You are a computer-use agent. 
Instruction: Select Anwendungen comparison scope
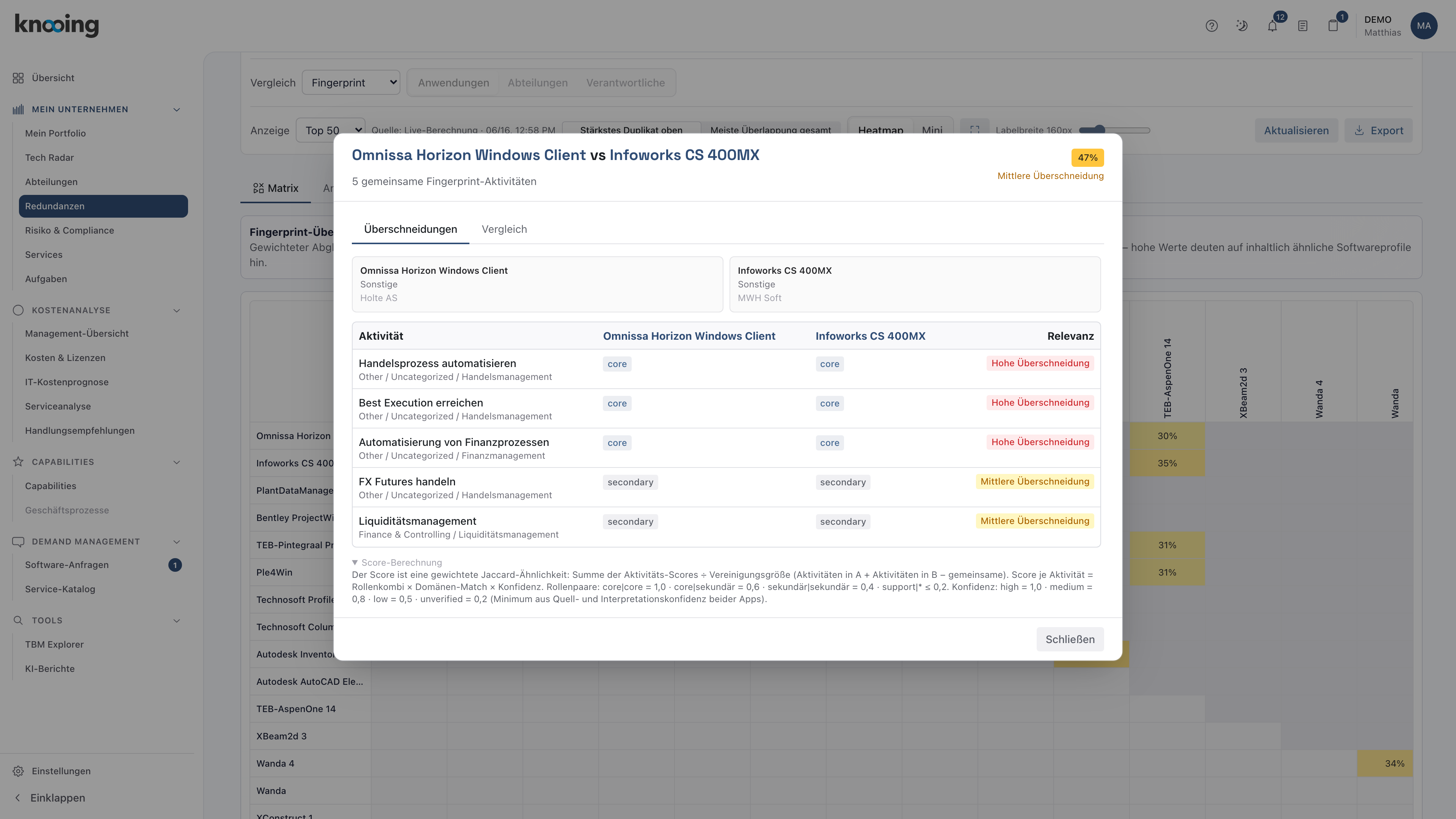click(x=453, y=83)
